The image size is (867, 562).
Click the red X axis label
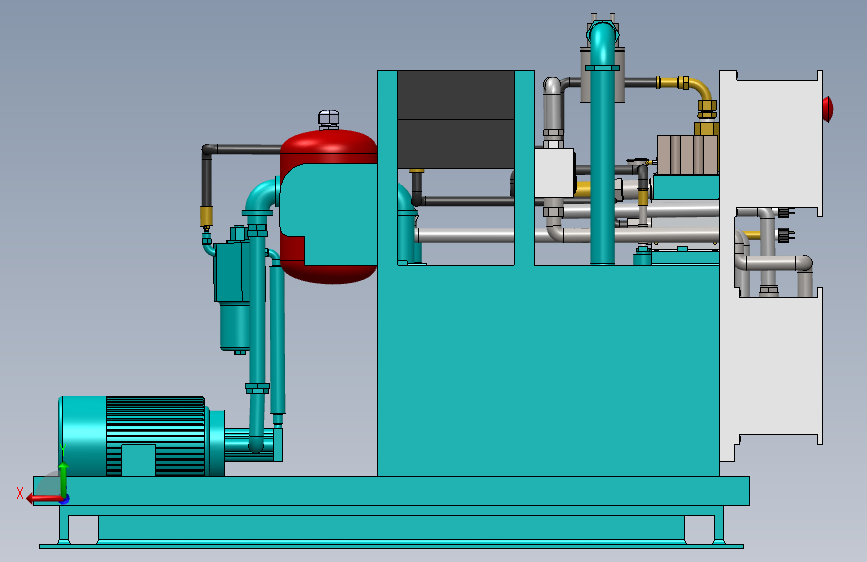pos(20,493)
